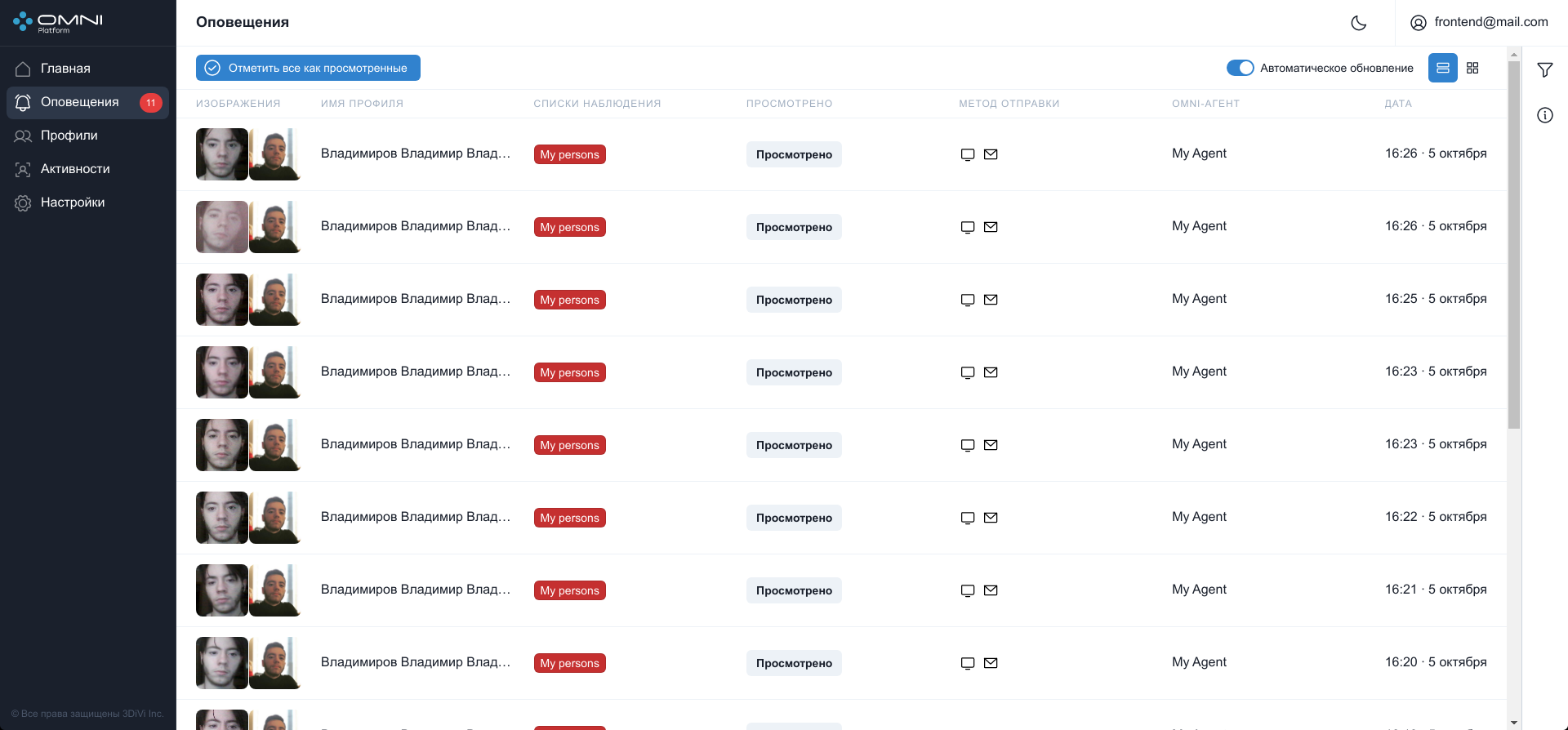Click monitor icon in 16:25 row
Screen dimensions: 1568x730
point(968,300)
